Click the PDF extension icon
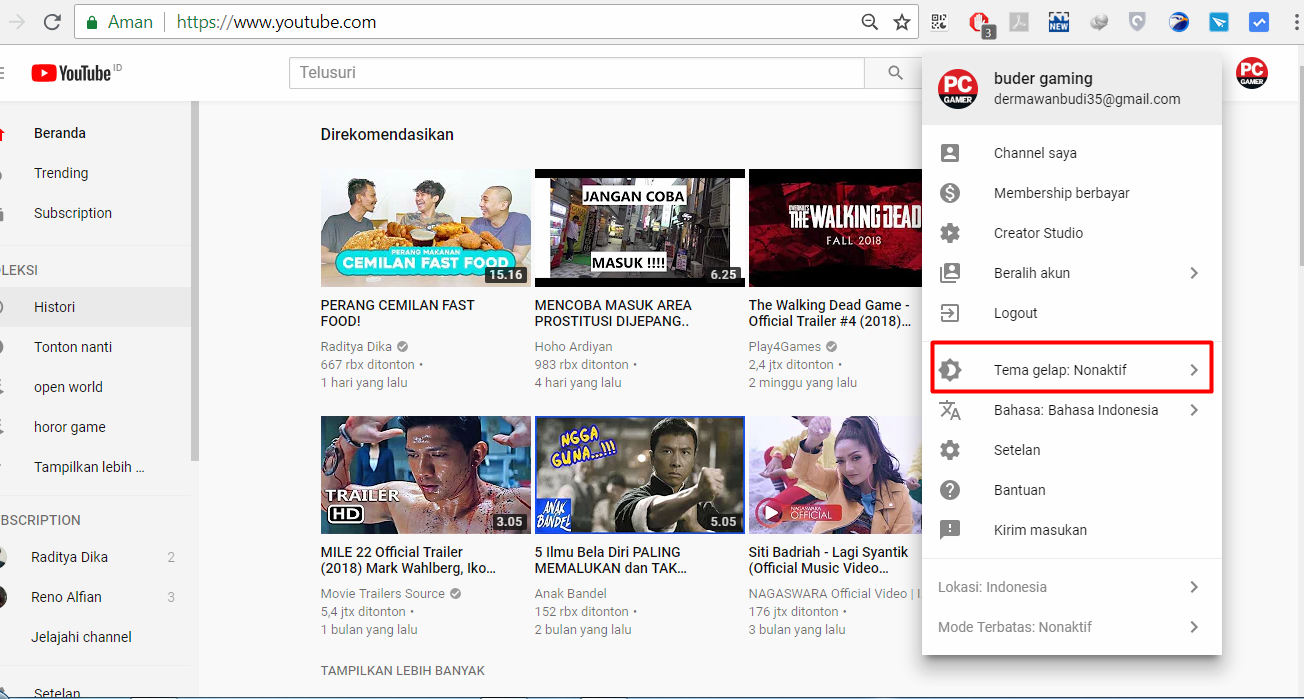Screen dimensions: 1304x699 1019,22
